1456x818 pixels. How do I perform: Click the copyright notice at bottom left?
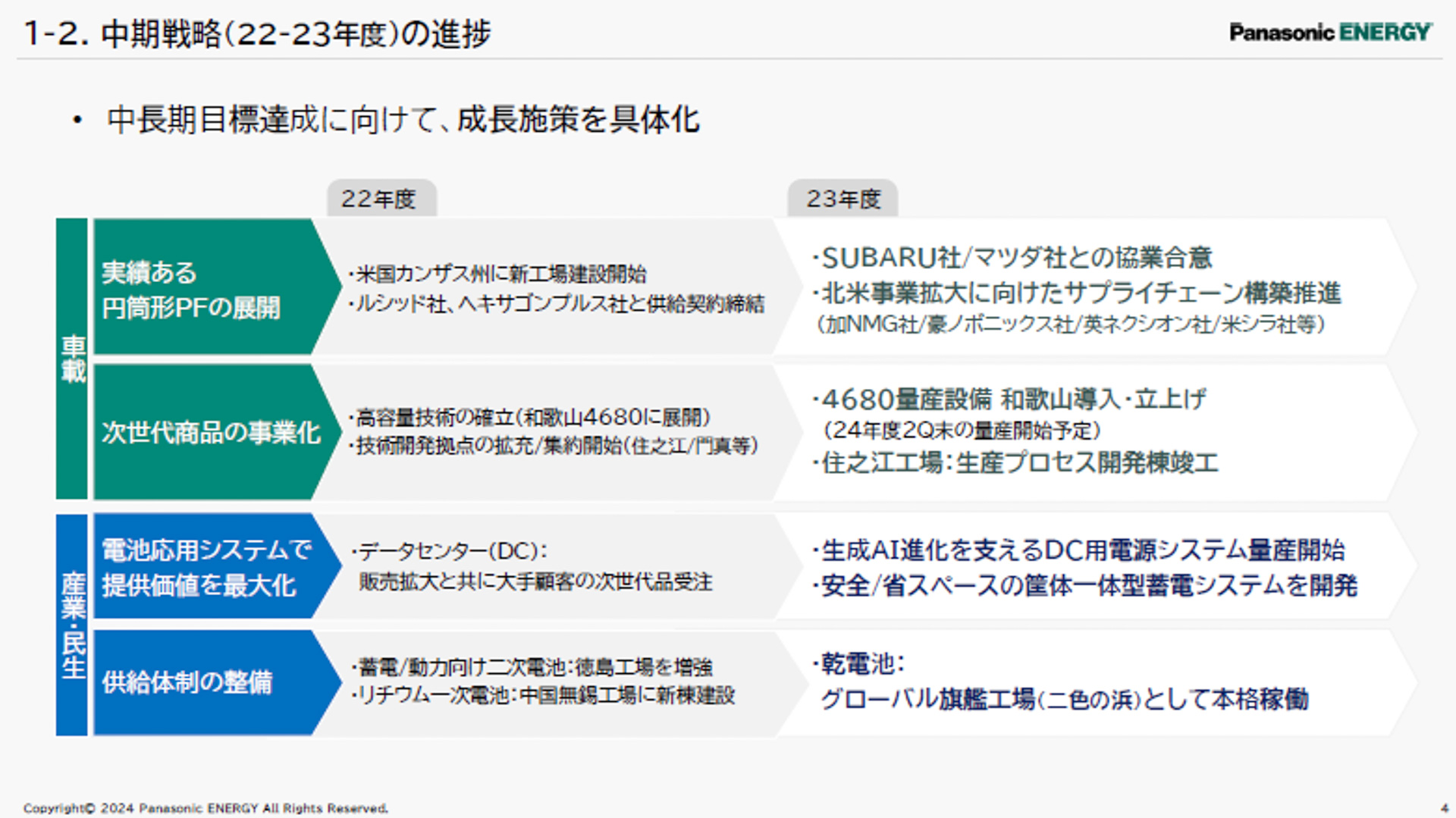(x=205, y=809)
